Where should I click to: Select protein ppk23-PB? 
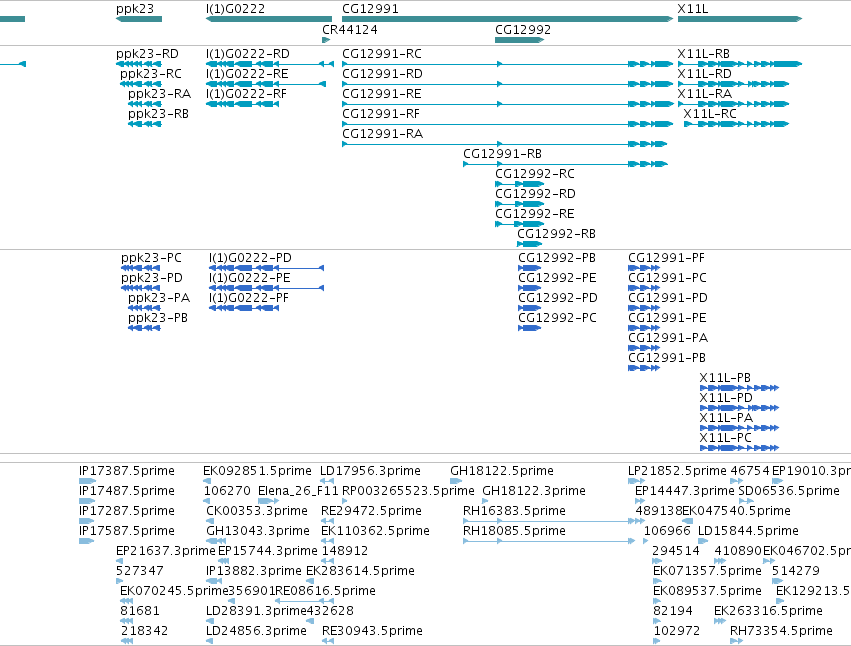click(144, 328)
